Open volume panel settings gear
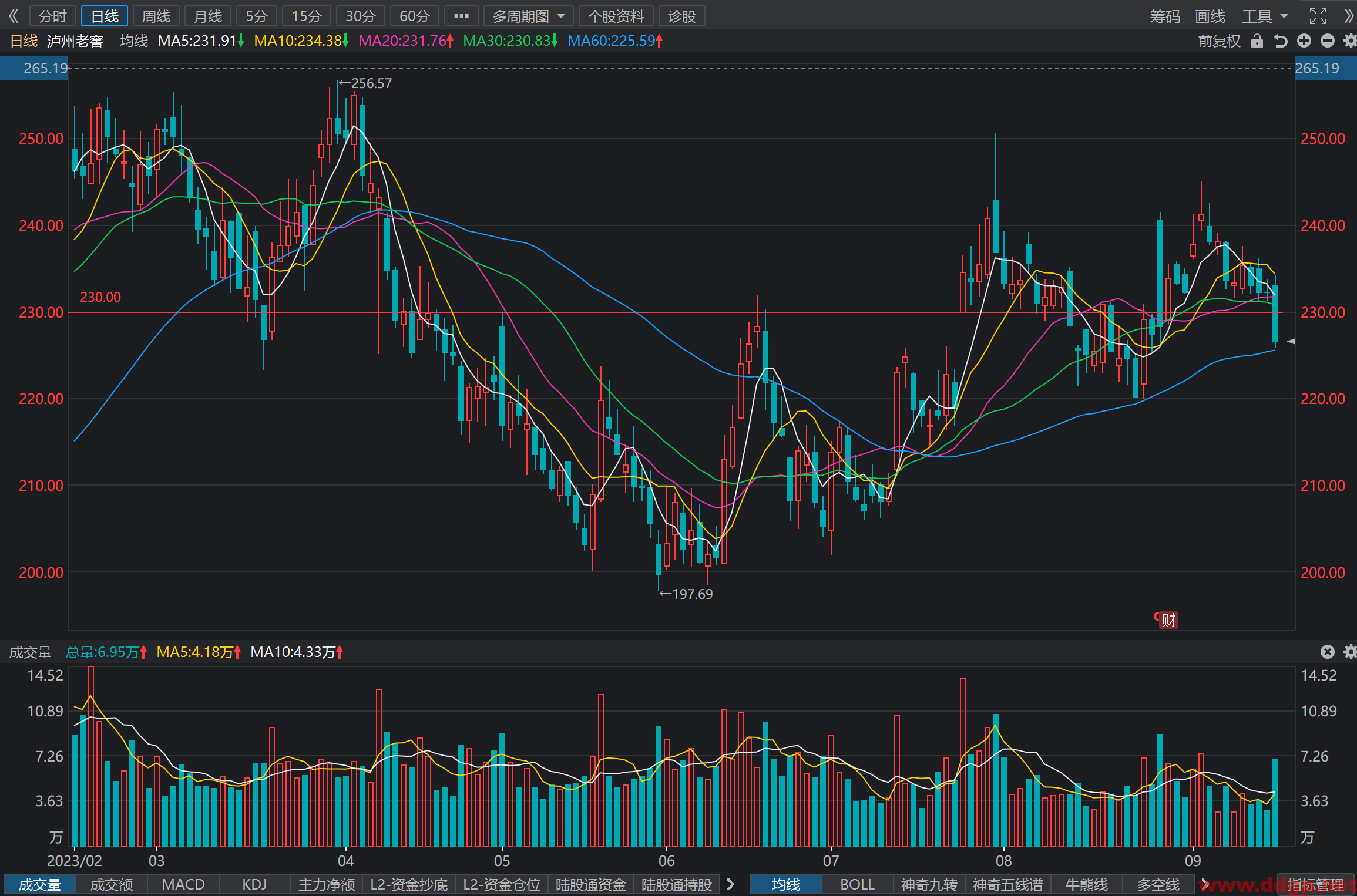 coord(1350,652)
